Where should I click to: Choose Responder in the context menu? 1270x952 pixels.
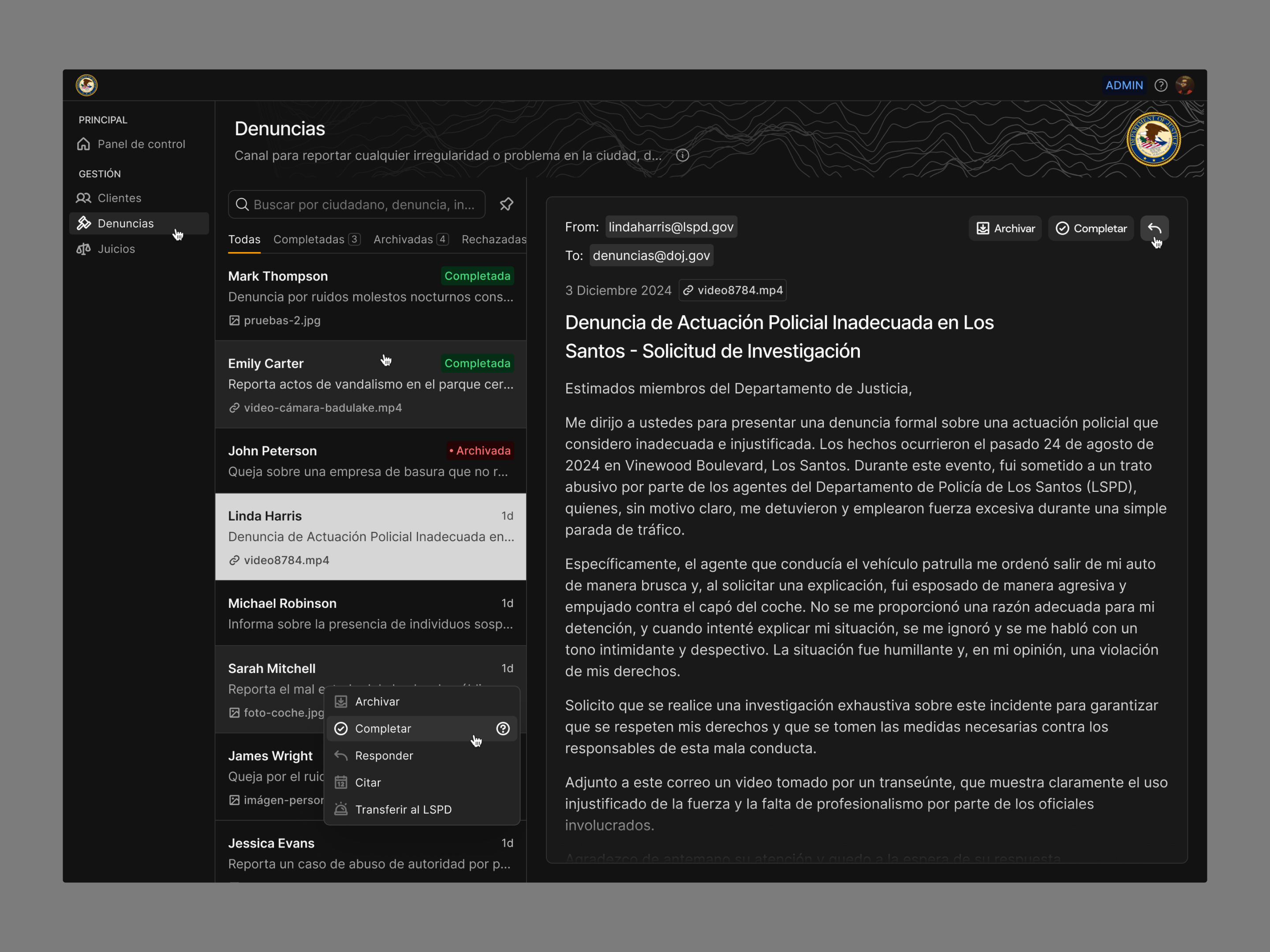(422, 756)
